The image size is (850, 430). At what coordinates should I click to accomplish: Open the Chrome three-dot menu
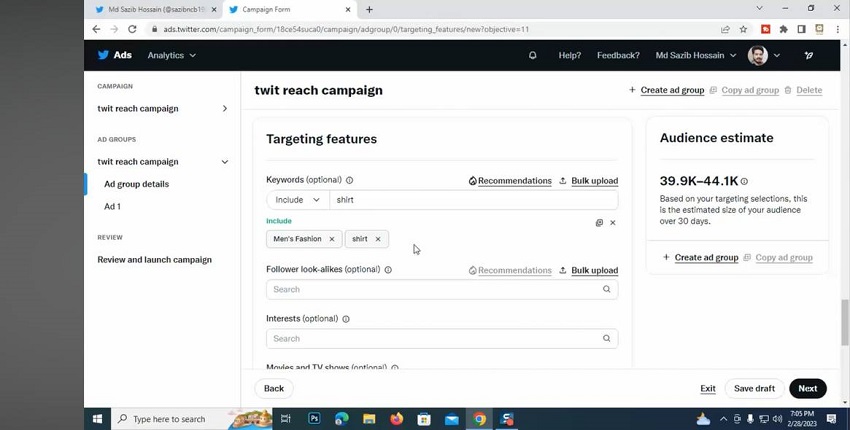pyautogui.click(x=838, y=29)
